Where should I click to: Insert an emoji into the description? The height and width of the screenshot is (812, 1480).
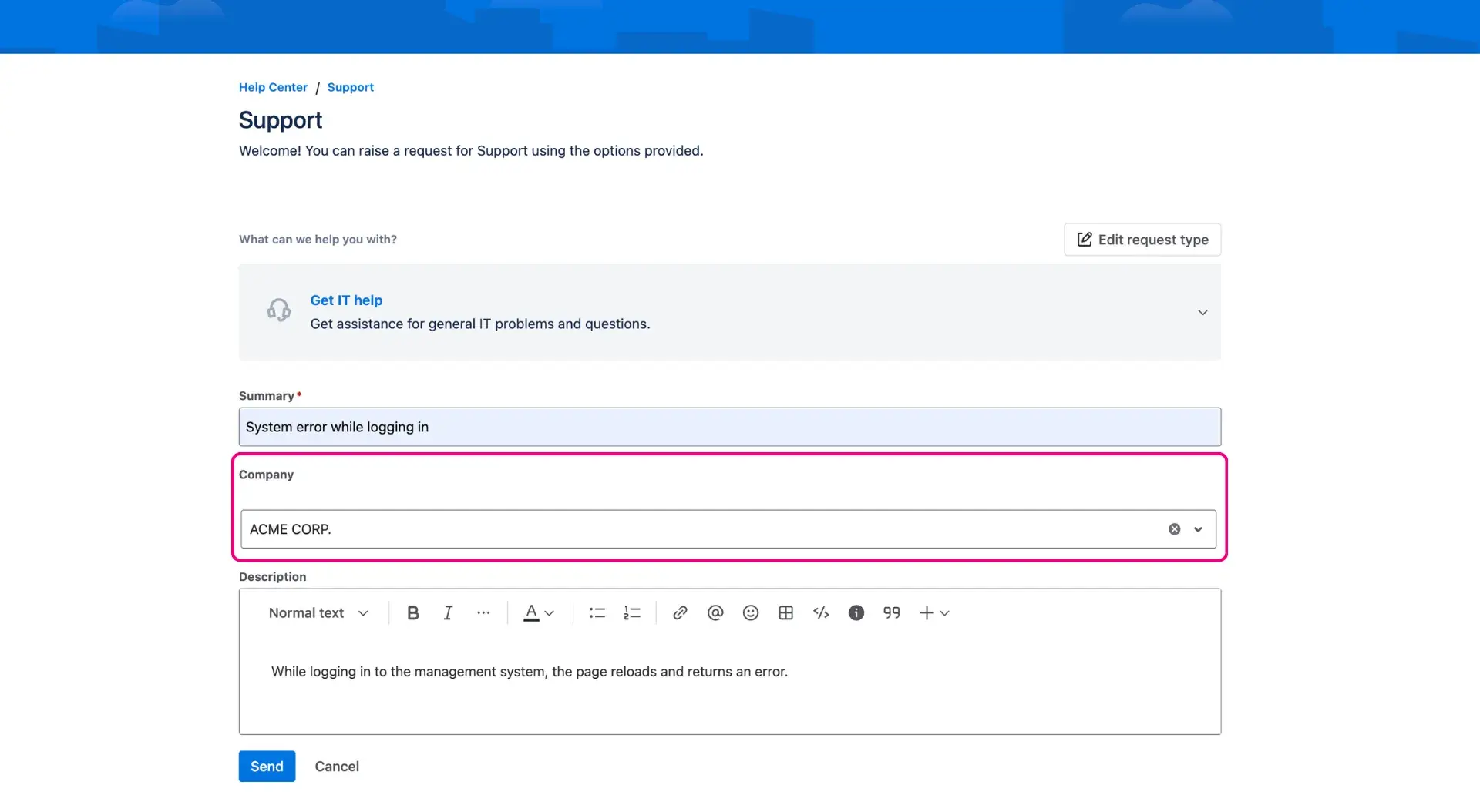[x=751, y=612]
